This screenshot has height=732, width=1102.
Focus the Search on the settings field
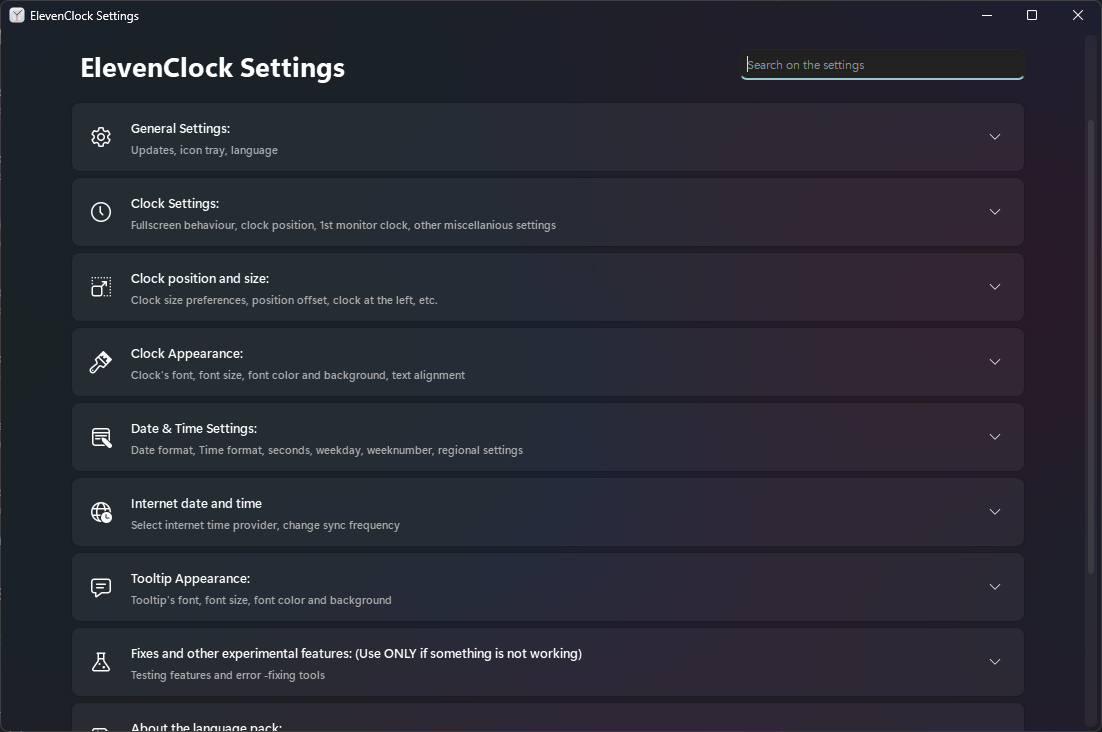coord(882,65)
